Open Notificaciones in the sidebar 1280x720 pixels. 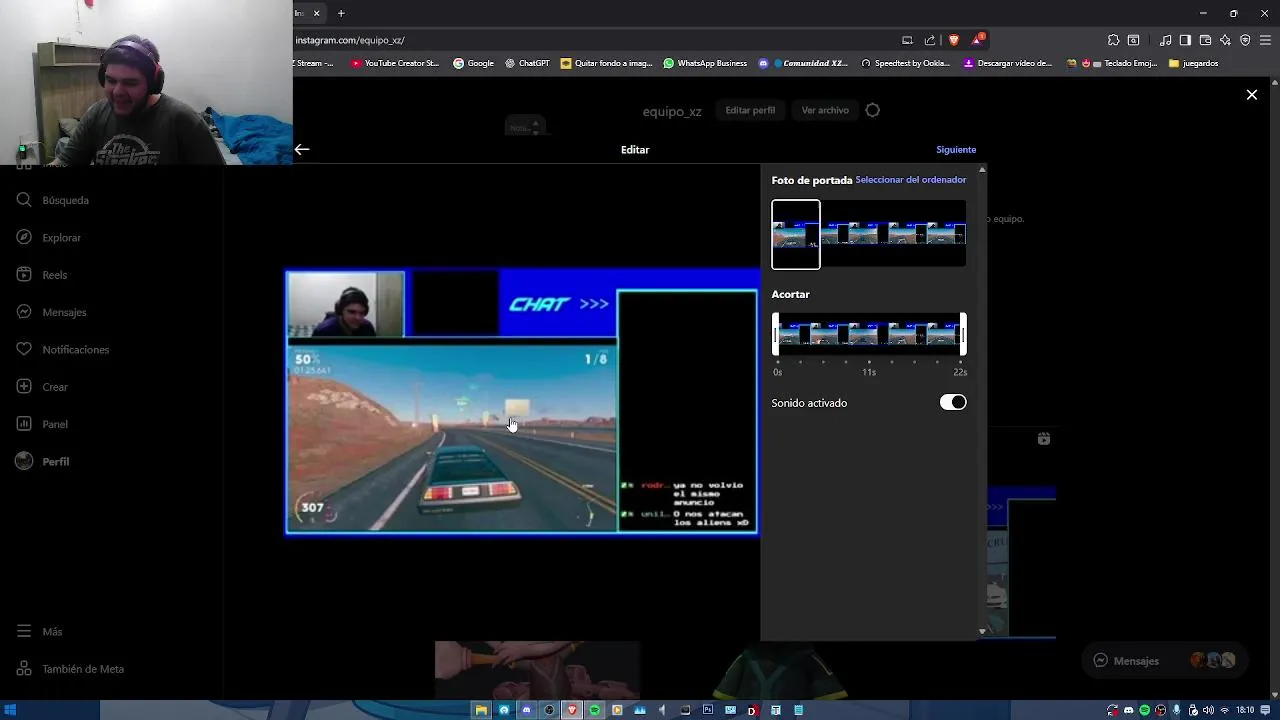63,350
